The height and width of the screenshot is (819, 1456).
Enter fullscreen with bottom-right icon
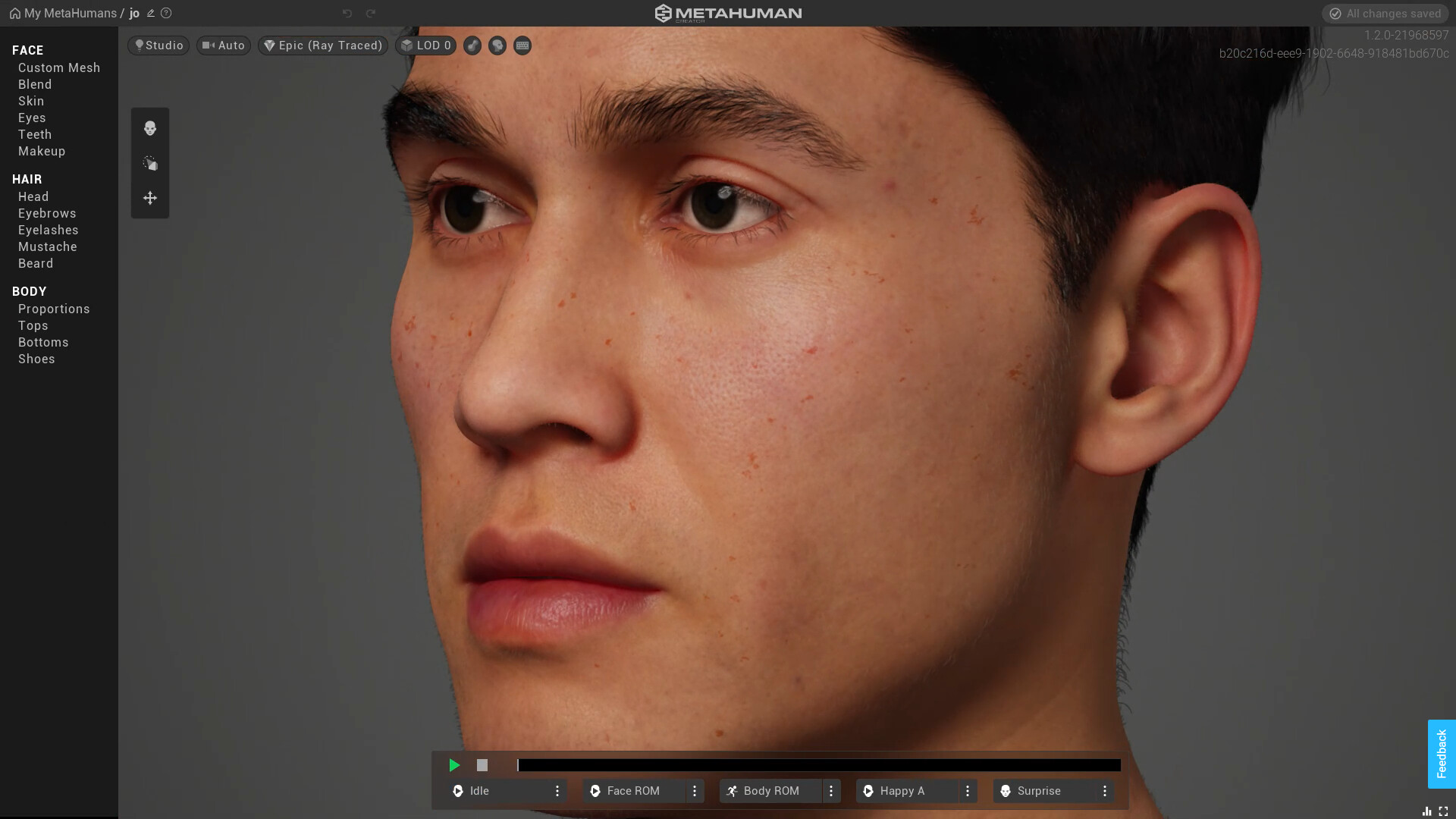pyautogui.click(x=1443, y=811)
